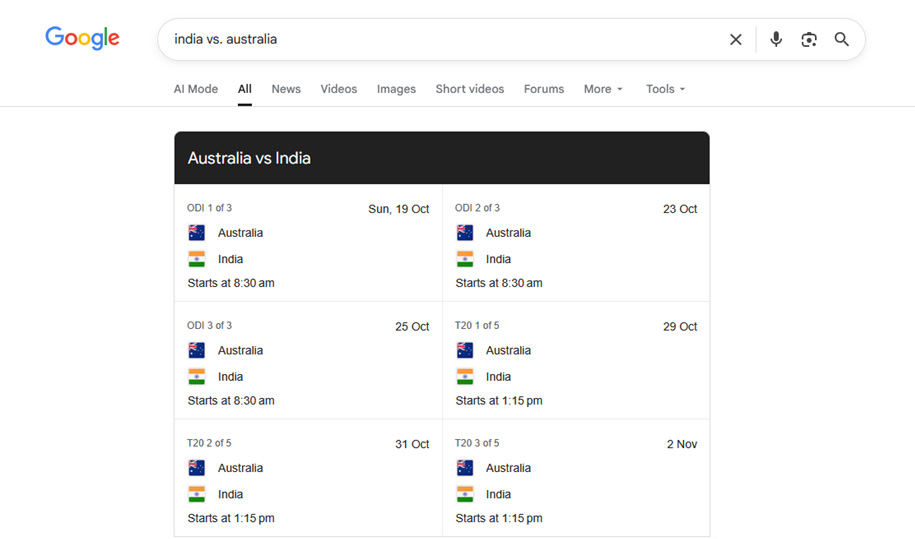Start voice search with microphone icon
Screen dimensions: 915x539
tap(776, 39)
